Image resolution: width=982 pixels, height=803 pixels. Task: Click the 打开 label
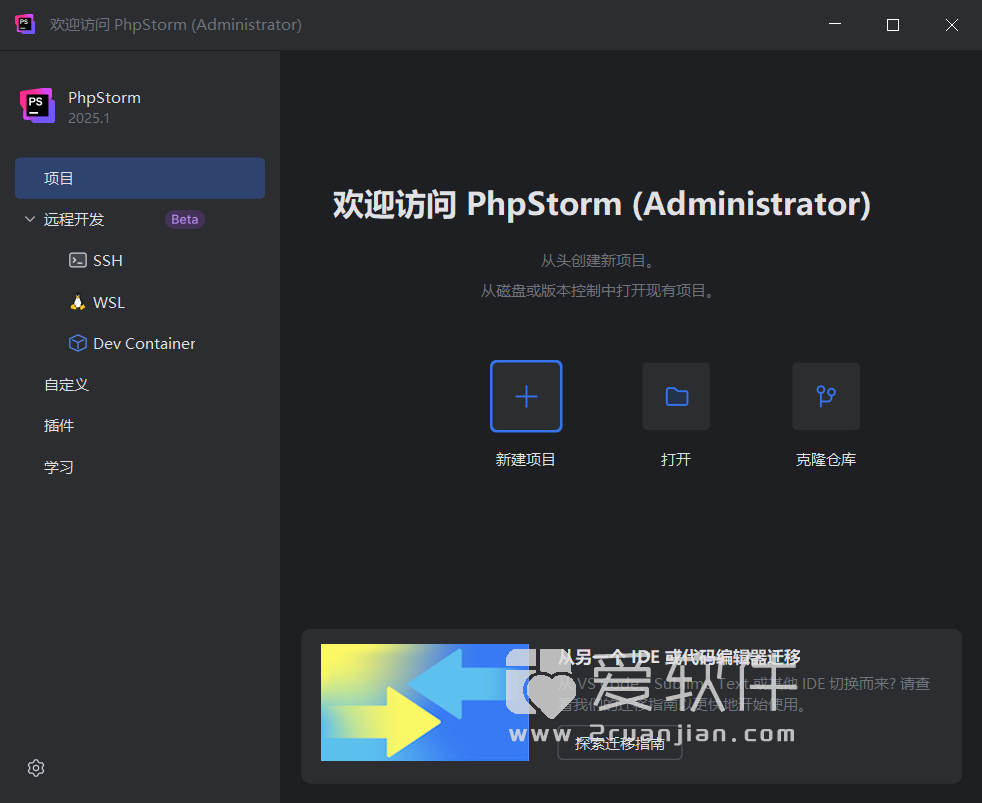click(x=676, y=460)
